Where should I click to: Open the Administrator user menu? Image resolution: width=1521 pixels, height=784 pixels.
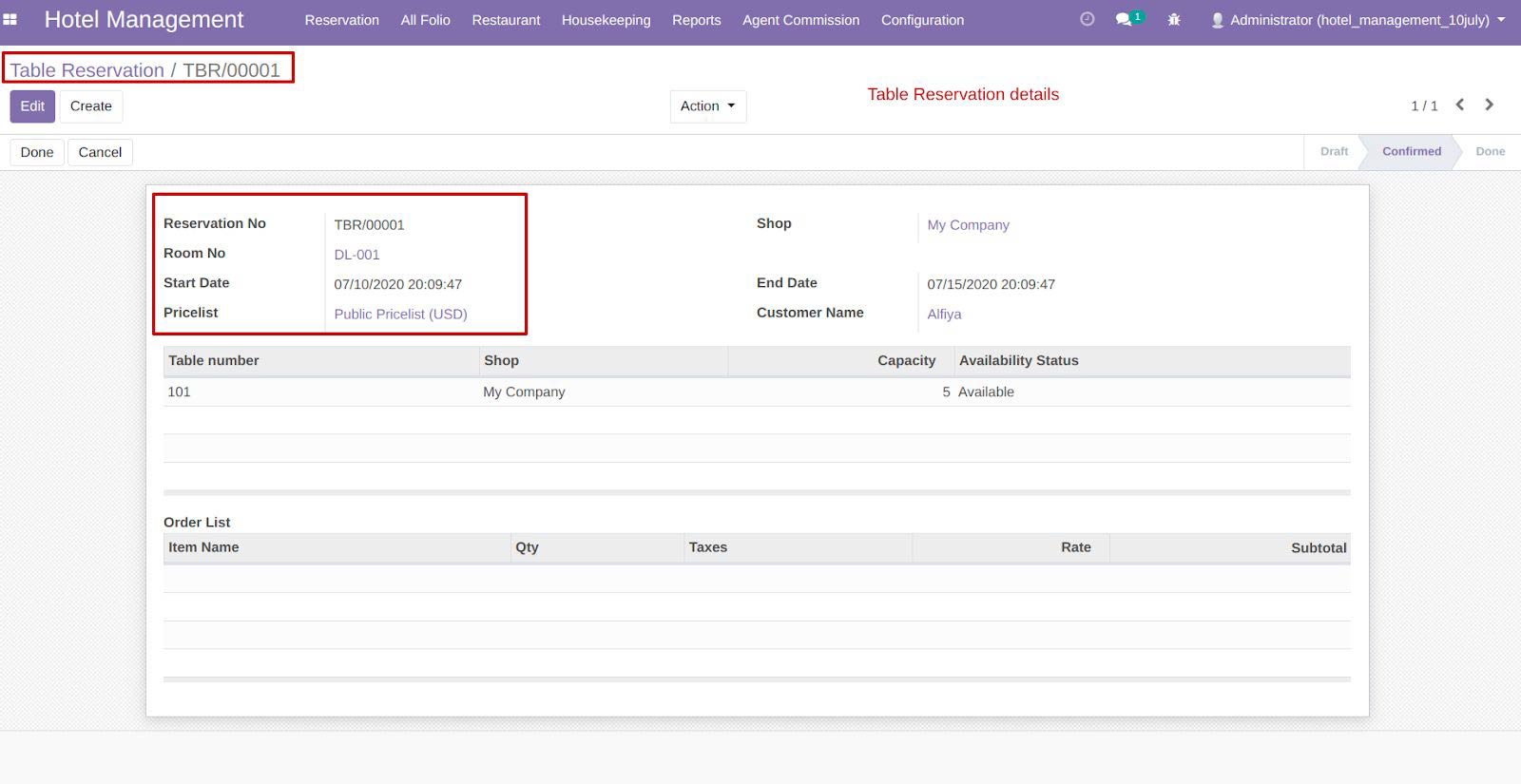(1357, 20)
